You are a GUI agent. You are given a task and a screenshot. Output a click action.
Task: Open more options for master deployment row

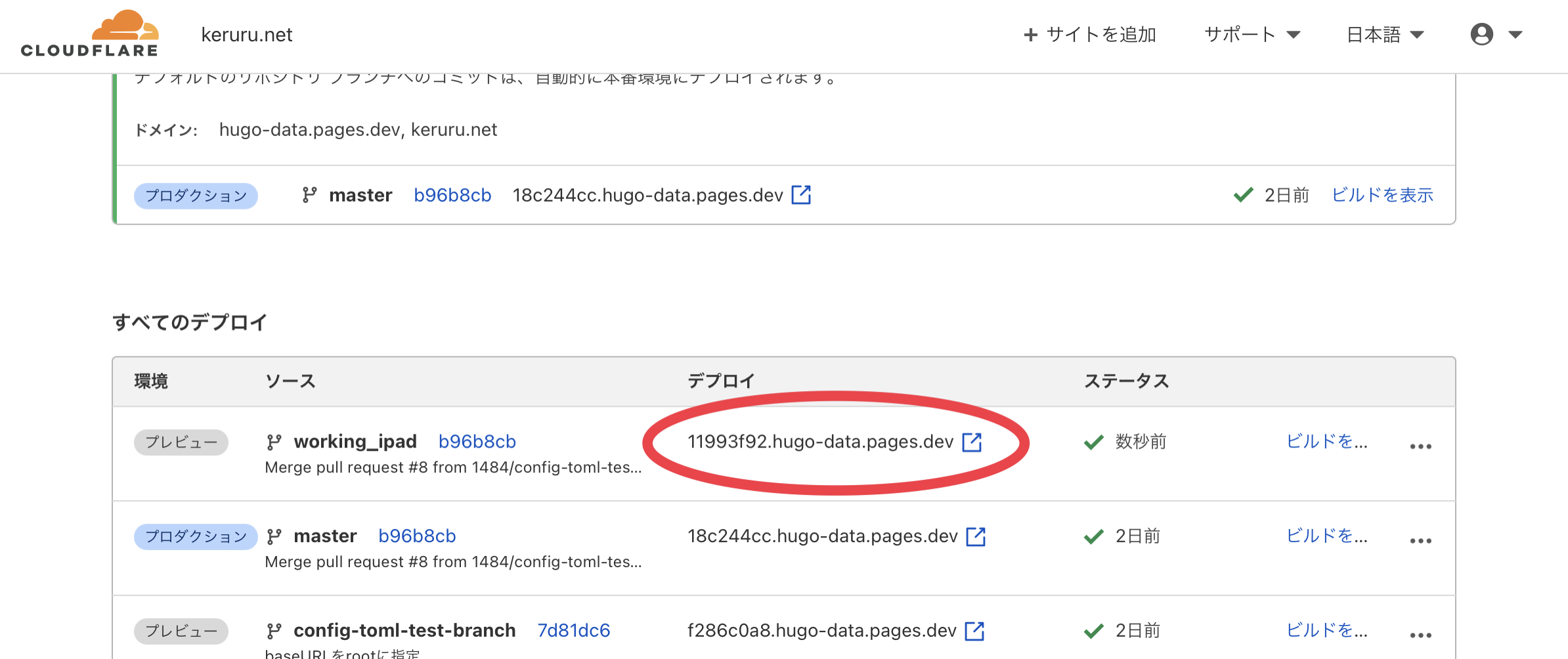(1420, 541)
